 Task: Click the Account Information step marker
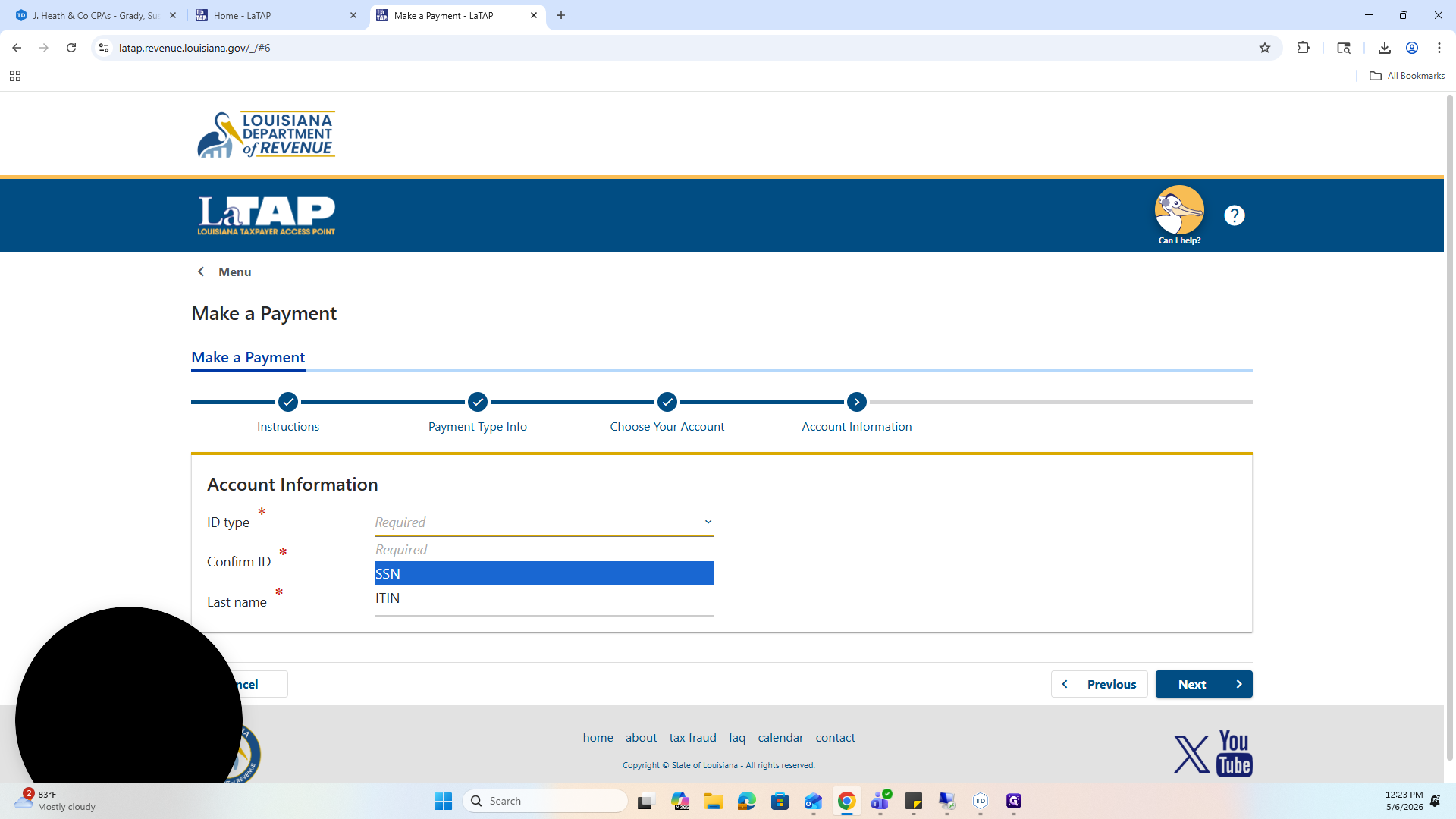[x=857, y=402]
